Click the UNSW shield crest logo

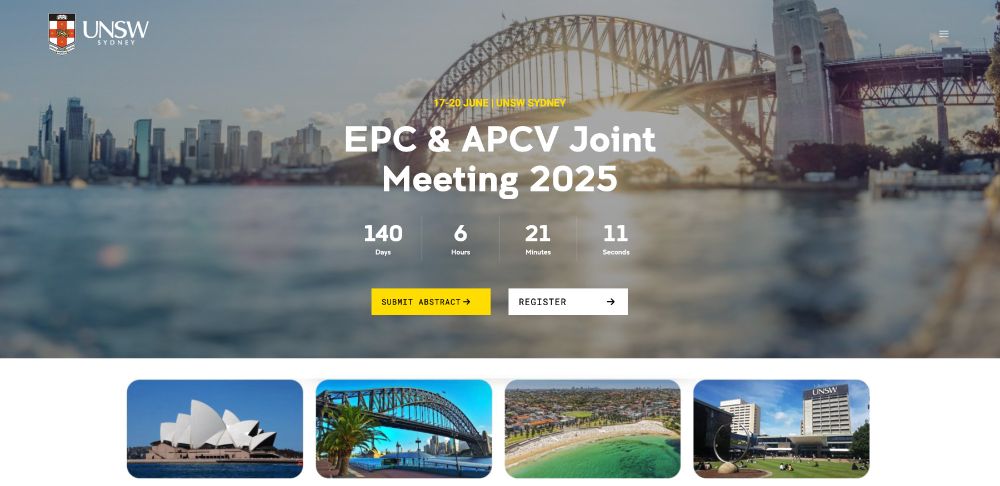[x=62, y=34]
